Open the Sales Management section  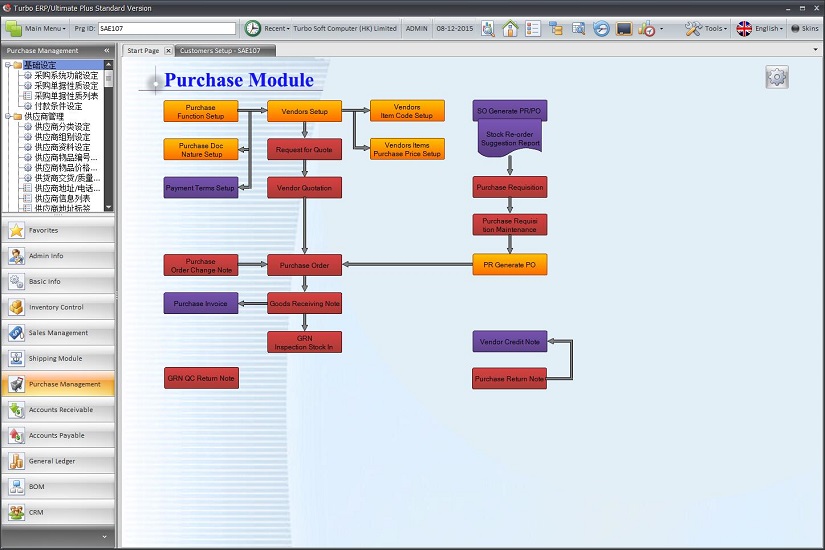(58, 333)
